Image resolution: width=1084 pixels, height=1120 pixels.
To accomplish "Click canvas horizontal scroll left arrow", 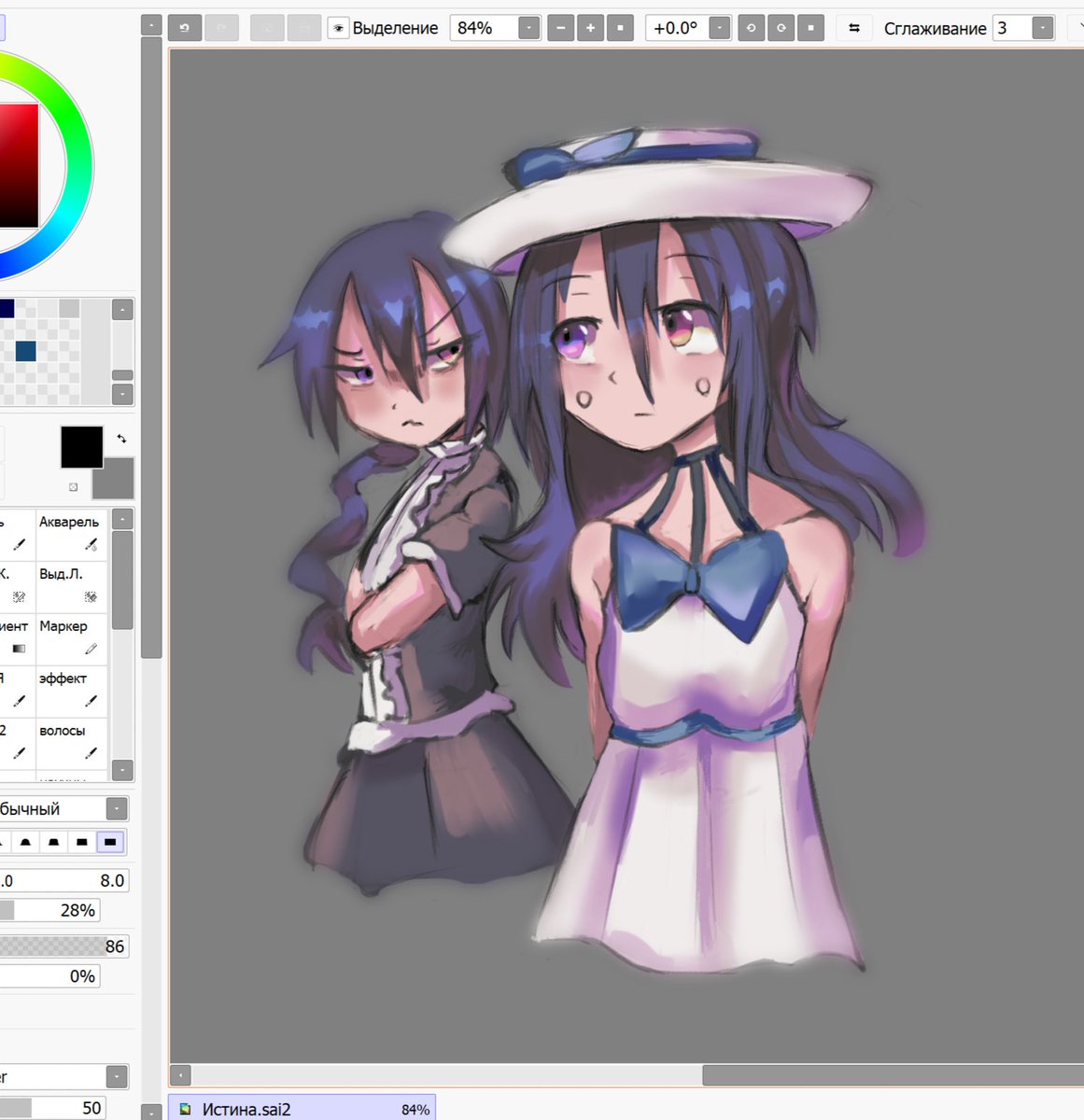I will 180,1075.
